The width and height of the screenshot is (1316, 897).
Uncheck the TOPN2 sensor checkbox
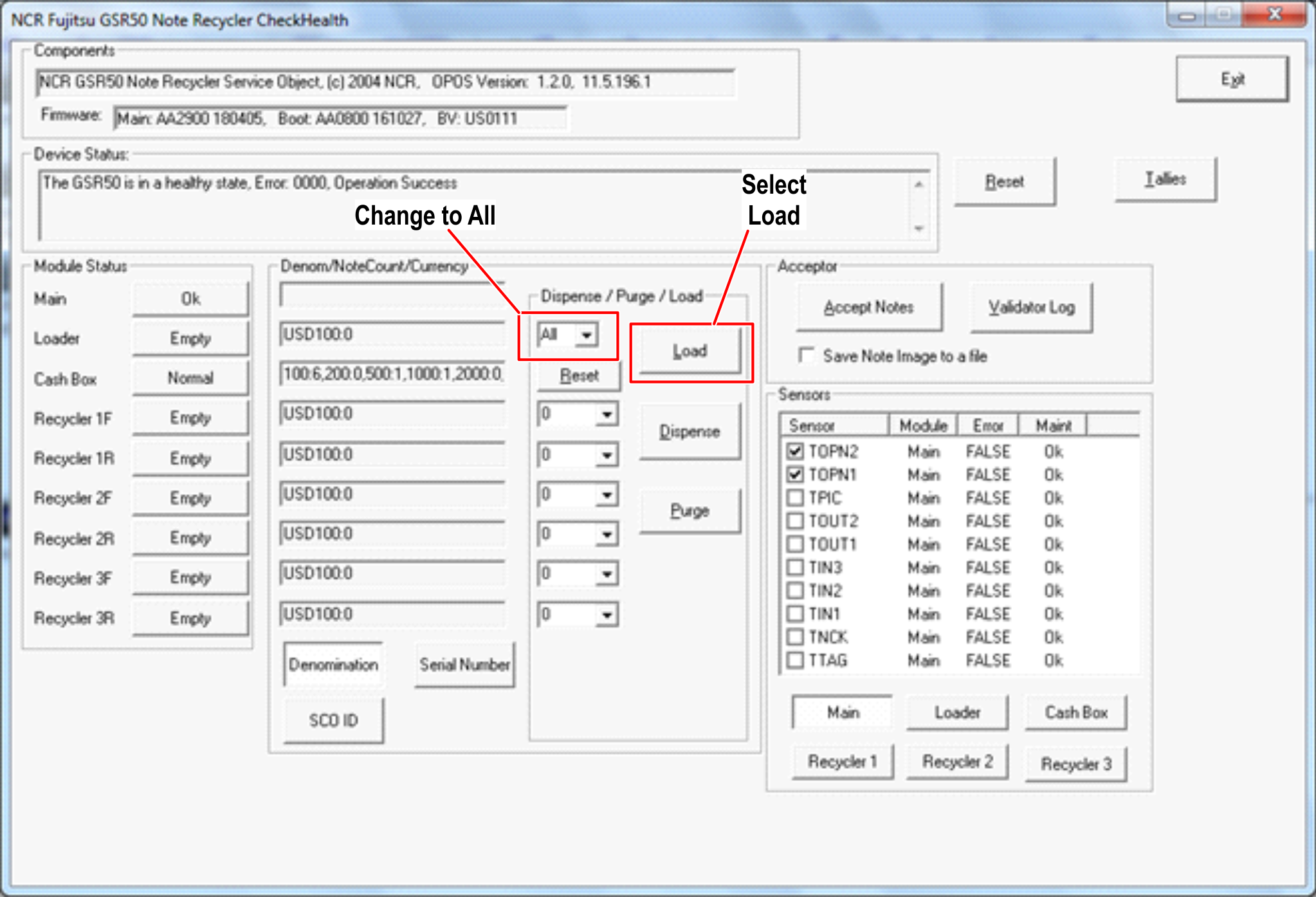tap(796, 451)
